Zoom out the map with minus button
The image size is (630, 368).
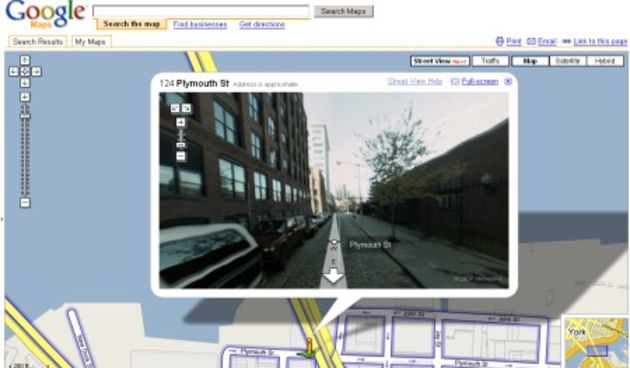[x=25, y=202]
